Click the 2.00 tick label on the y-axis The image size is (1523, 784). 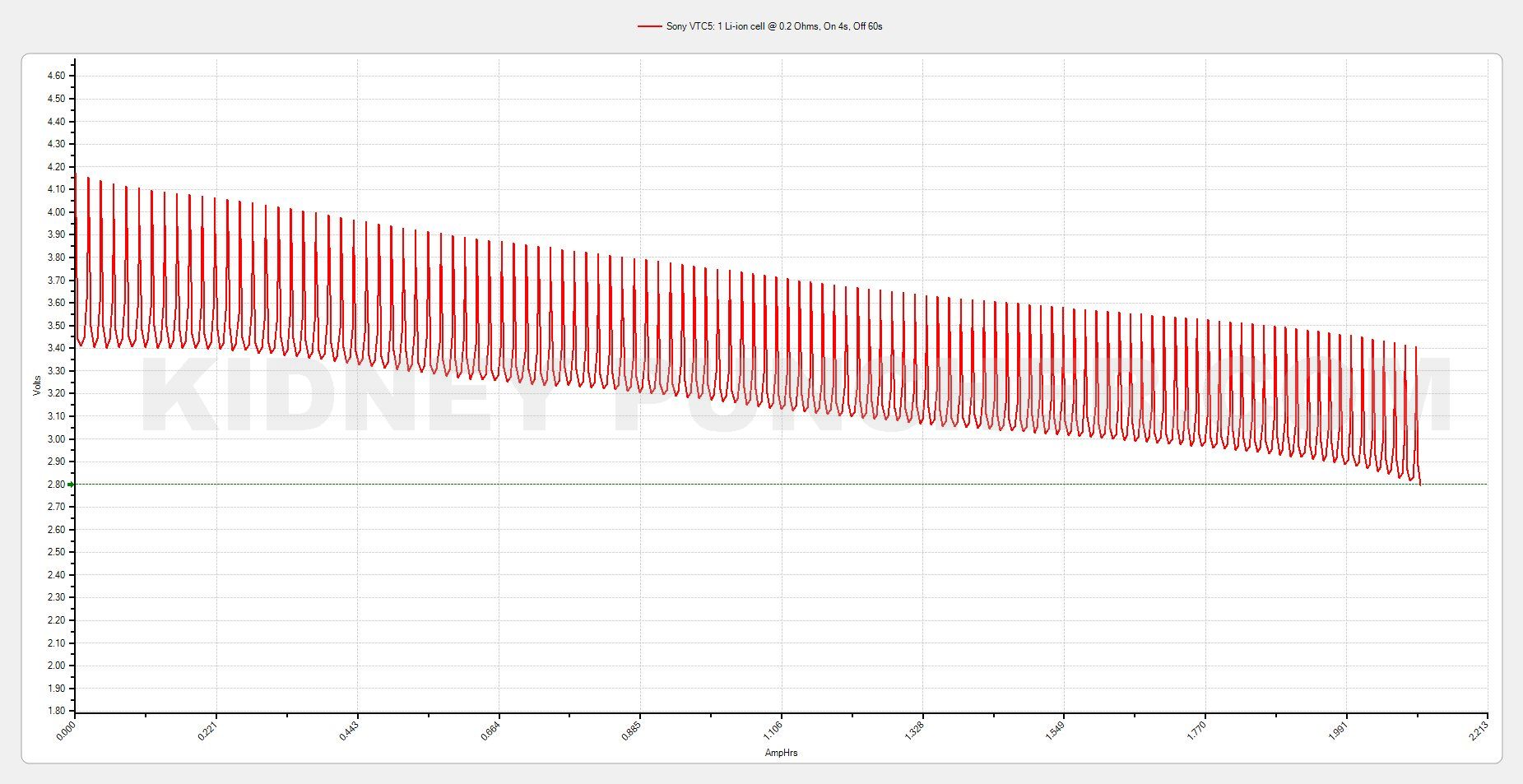click(56, 666)
